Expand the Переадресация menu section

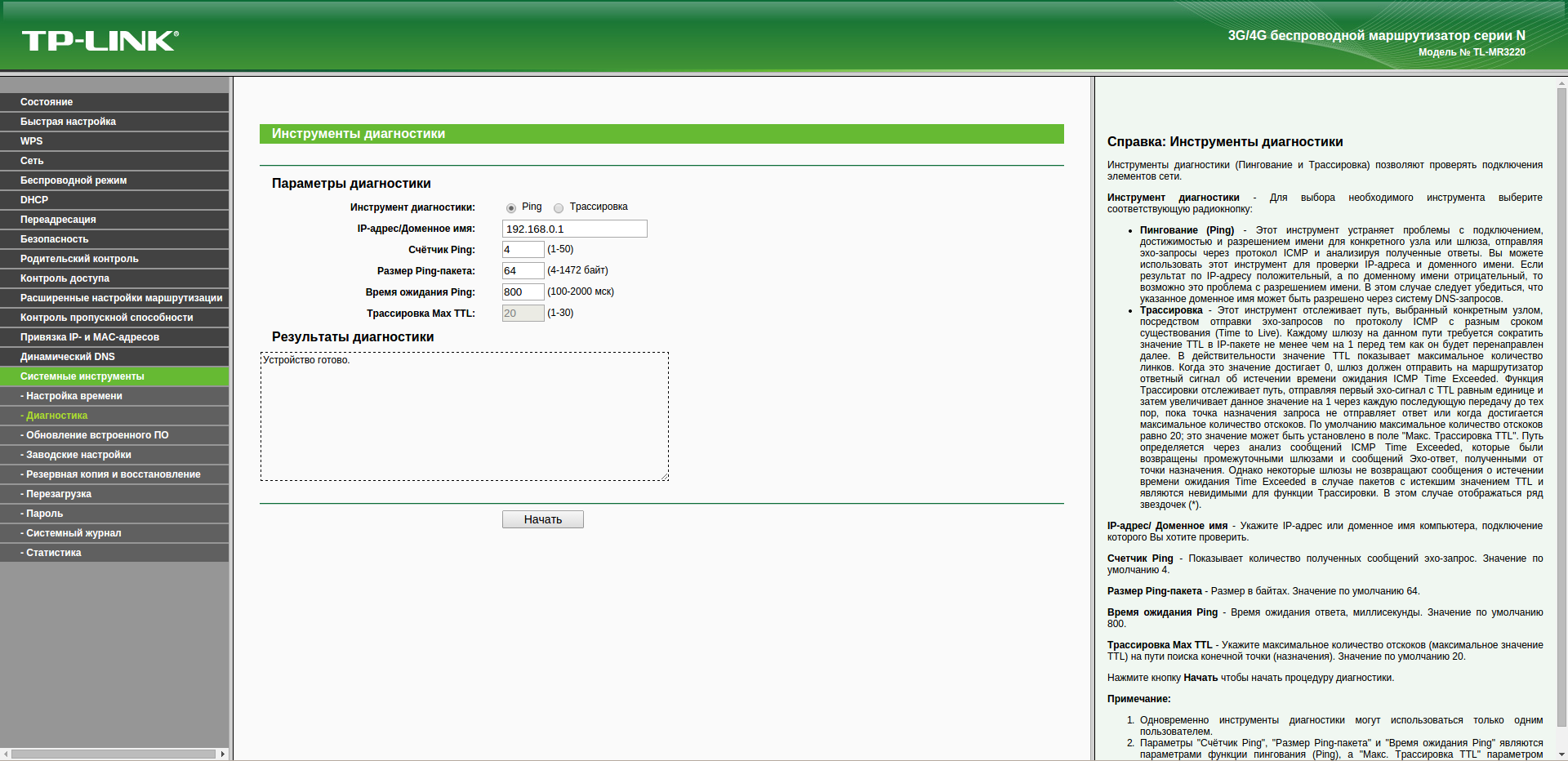click(58, 220)
